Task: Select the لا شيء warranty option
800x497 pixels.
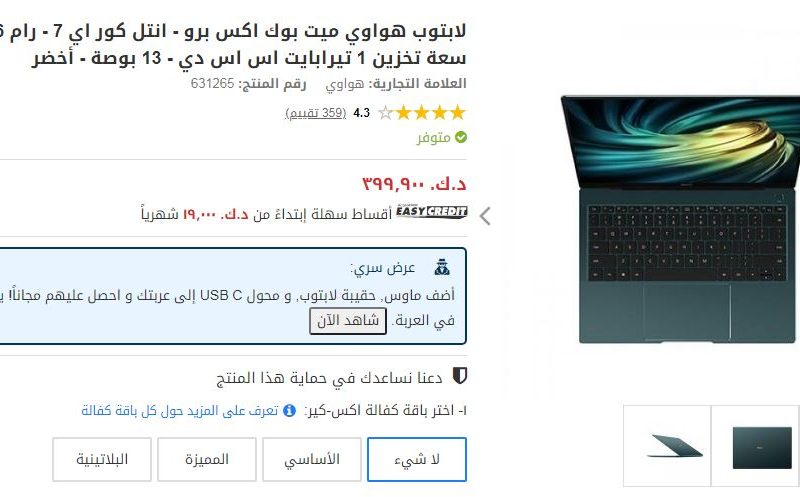Action: tap(417, 459)
